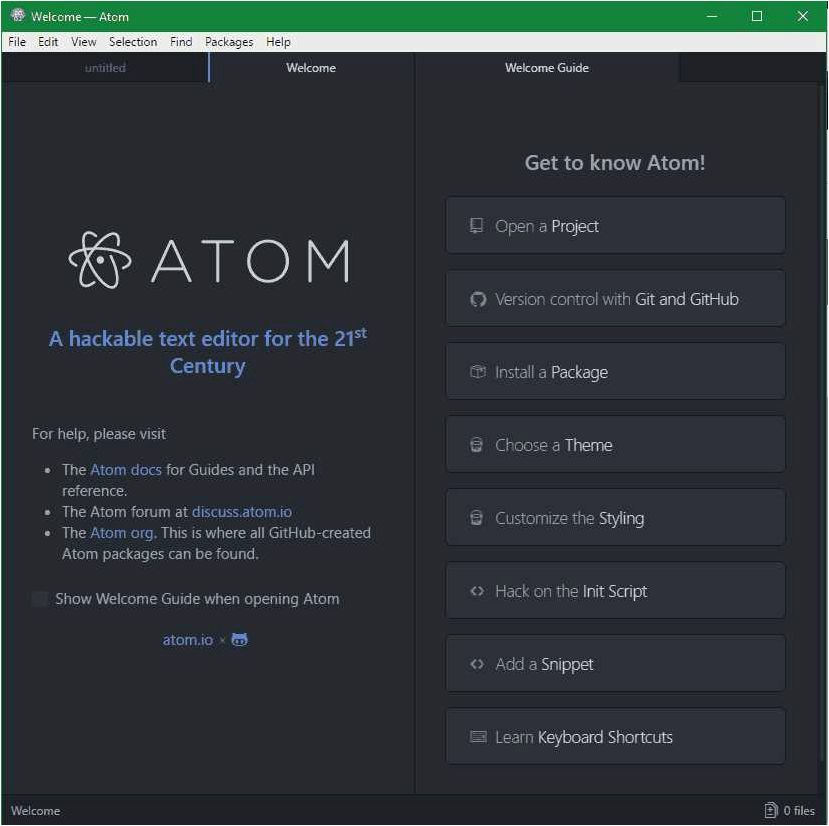Click the Atom logo on the Welcome pane
Screen dimensions: 829x826
(x=209, y=260)
